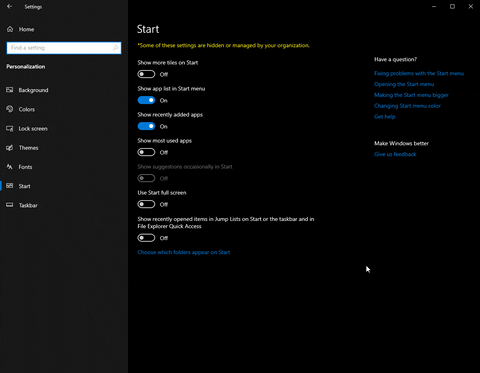Click the yellow organization-managed notice text
This screenshot has height=373, width=480.
pos(223,45)
